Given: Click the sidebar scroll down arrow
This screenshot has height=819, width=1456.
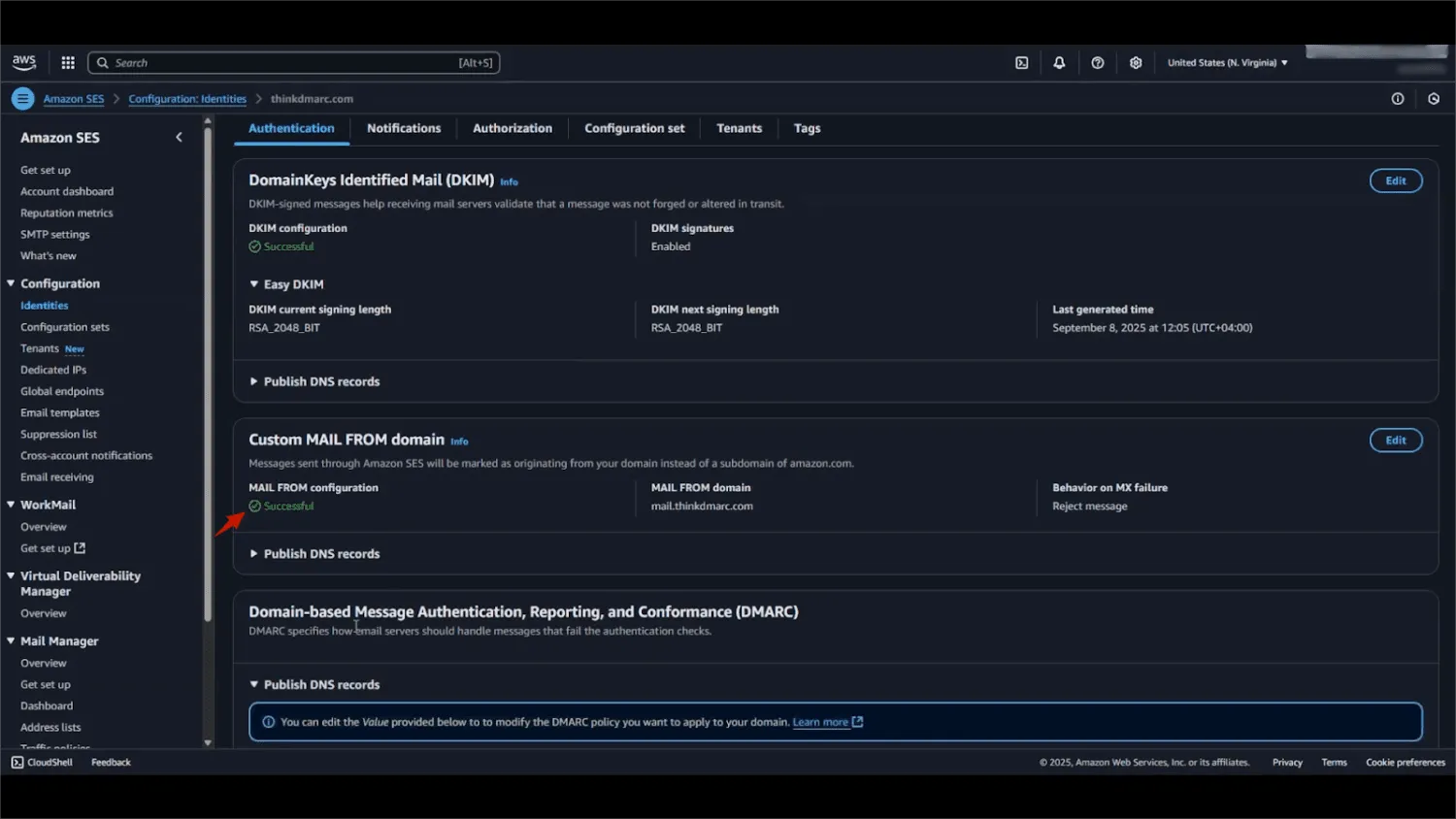Looking at the screenshot, I should tap(208, 742).
